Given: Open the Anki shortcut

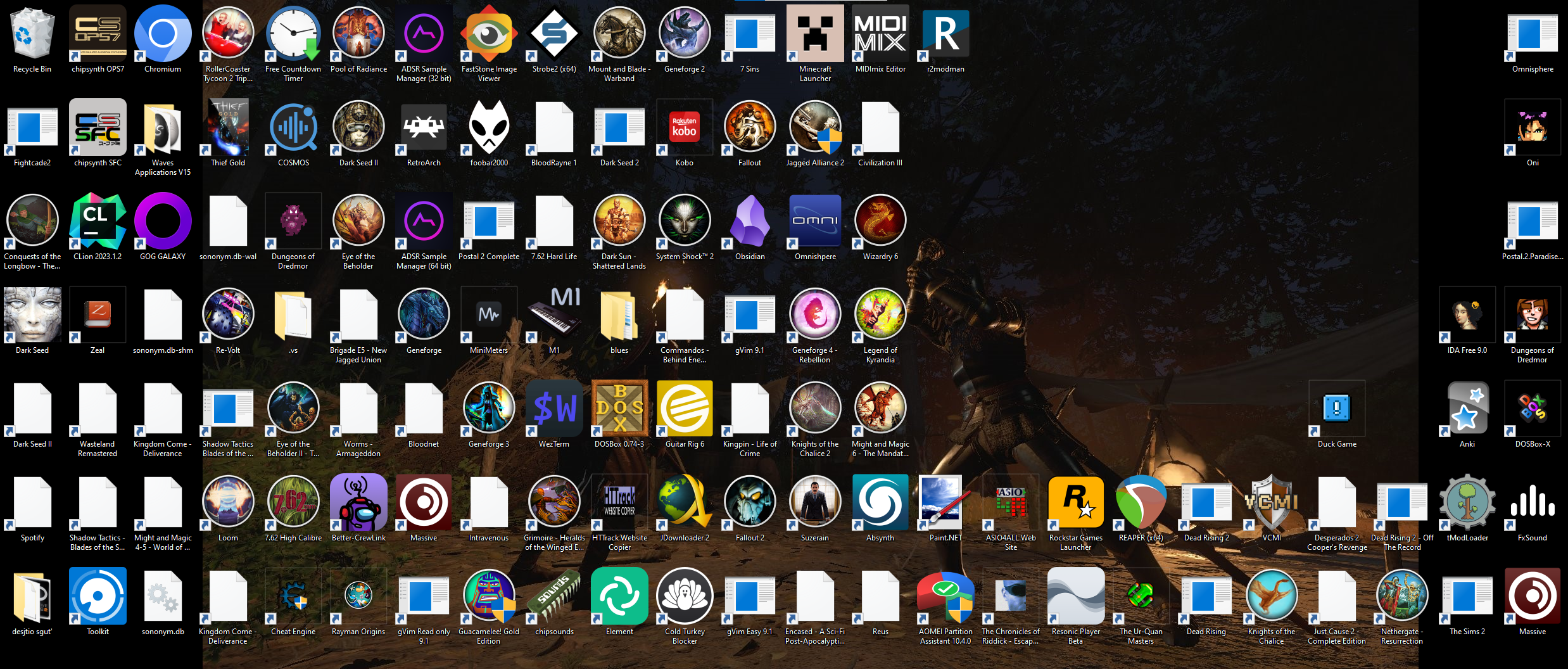Looking at the screenshot, I should (x=1467, y=409).
